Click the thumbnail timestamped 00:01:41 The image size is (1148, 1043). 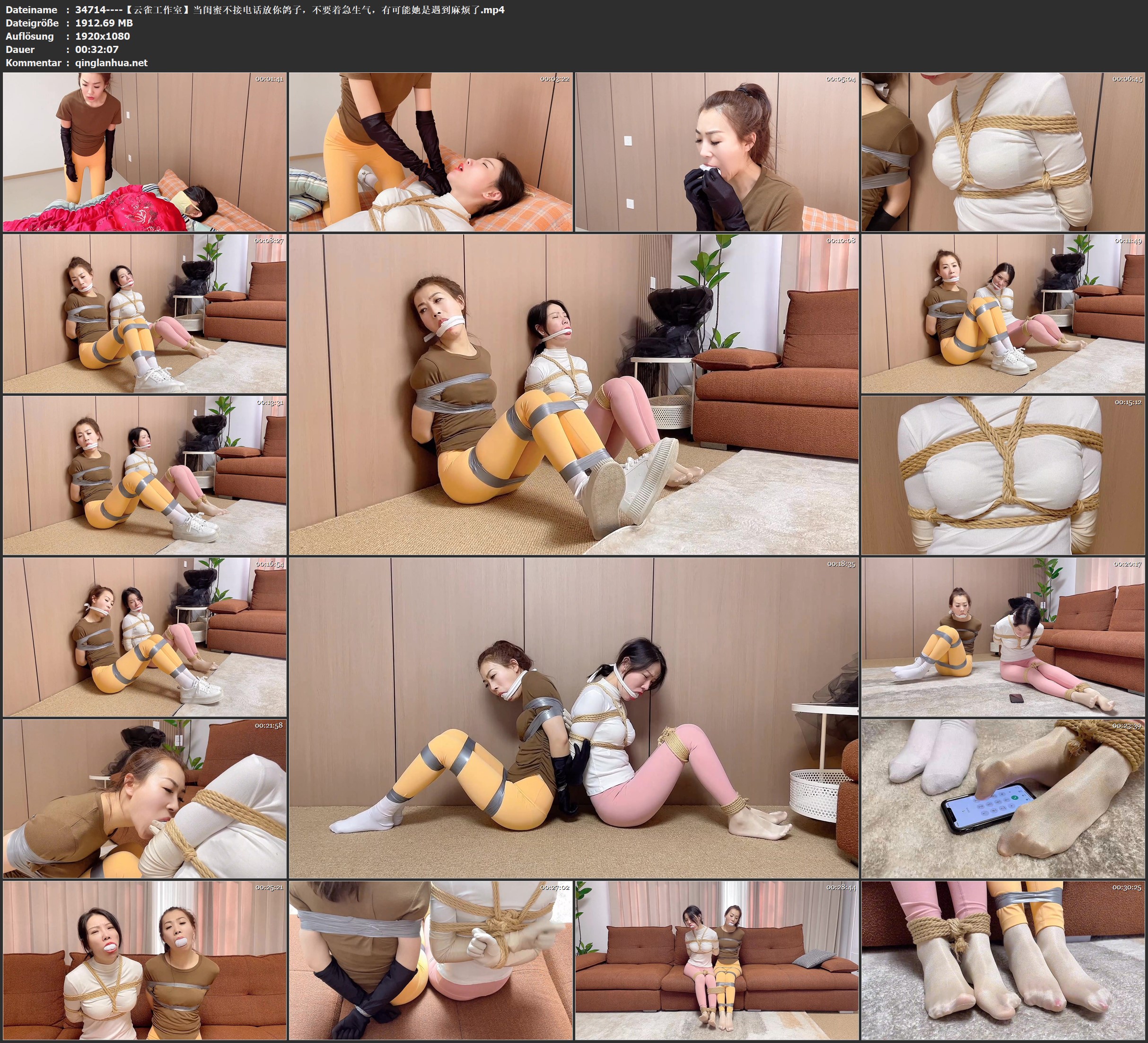coord(145,152)
